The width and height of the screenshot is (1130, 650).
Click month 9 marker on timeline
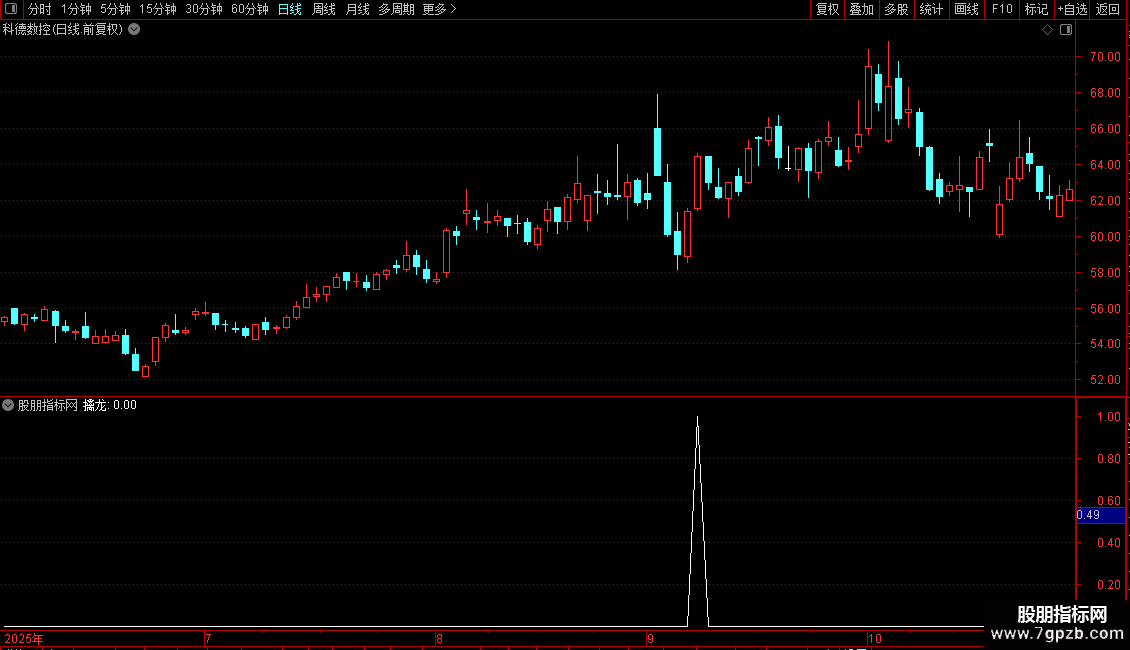coord(650,638)
